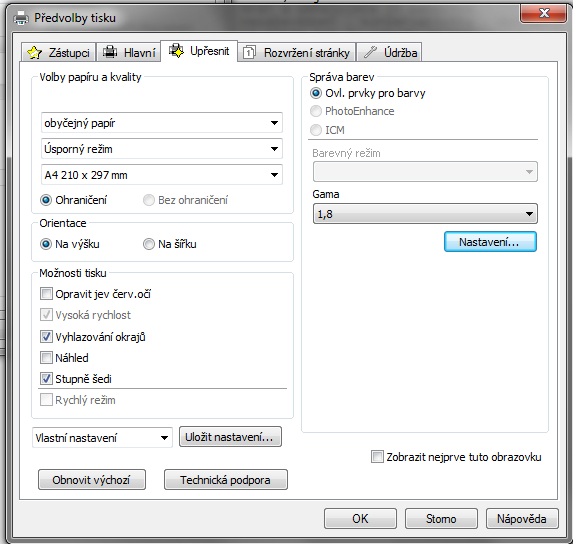
Task: Choose Na šířku orientation
Action: (x=170, y=244)
